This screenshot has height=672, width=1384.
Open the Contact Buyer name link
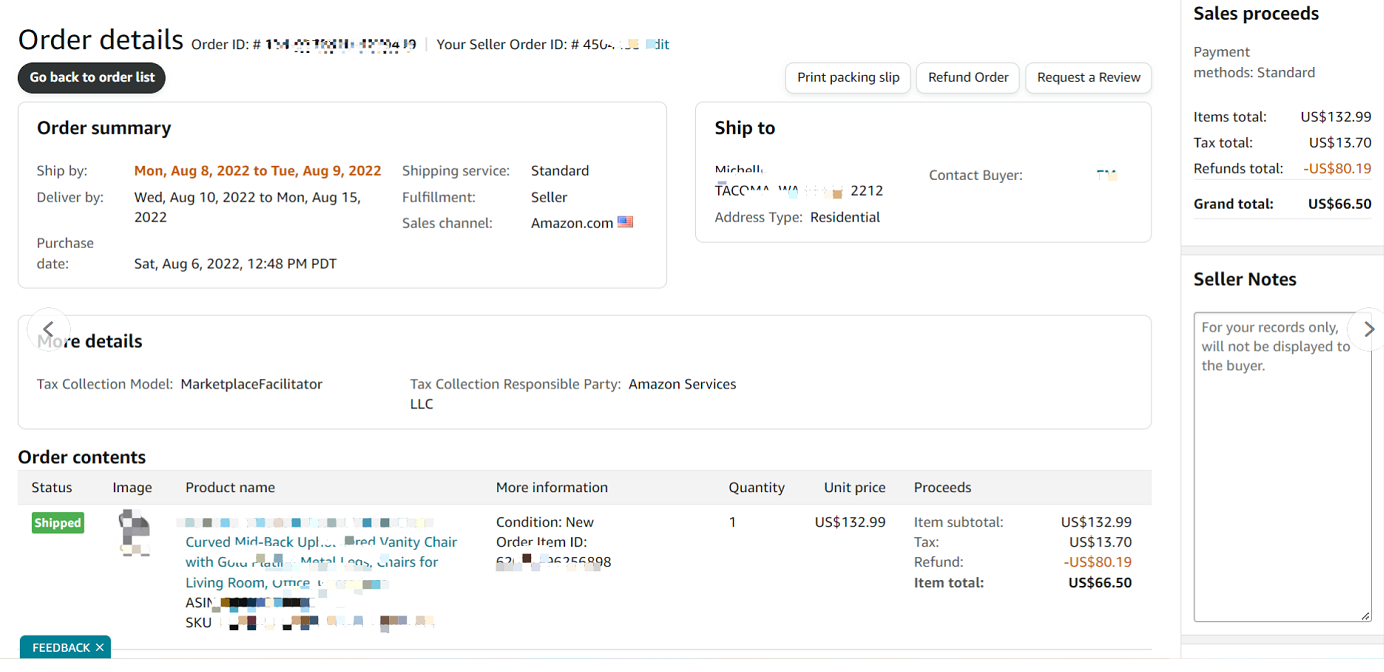[x=1105, y=175]
